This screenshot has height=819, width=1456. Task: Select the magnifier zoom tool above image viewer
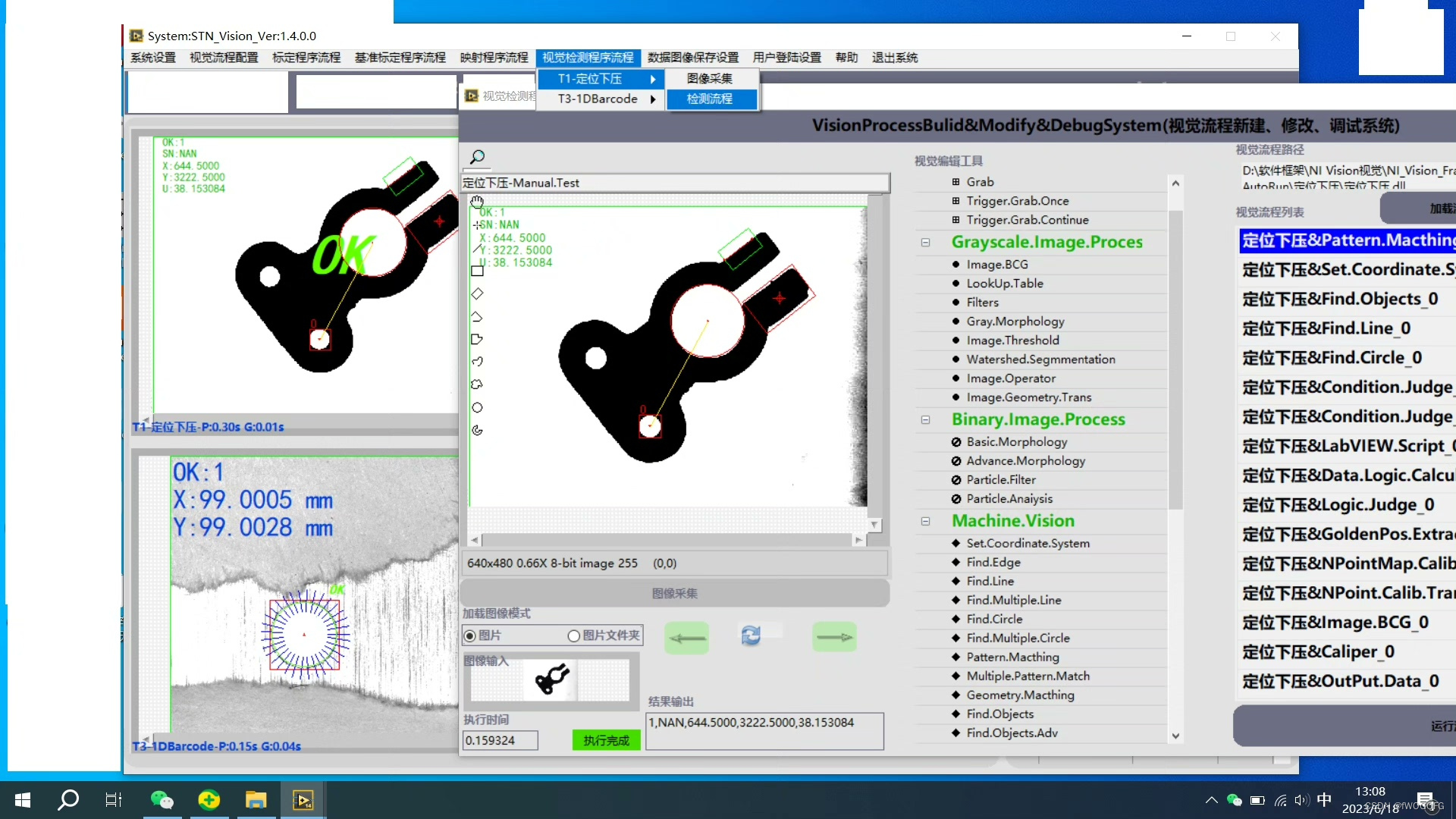click(x=477, y=157)
